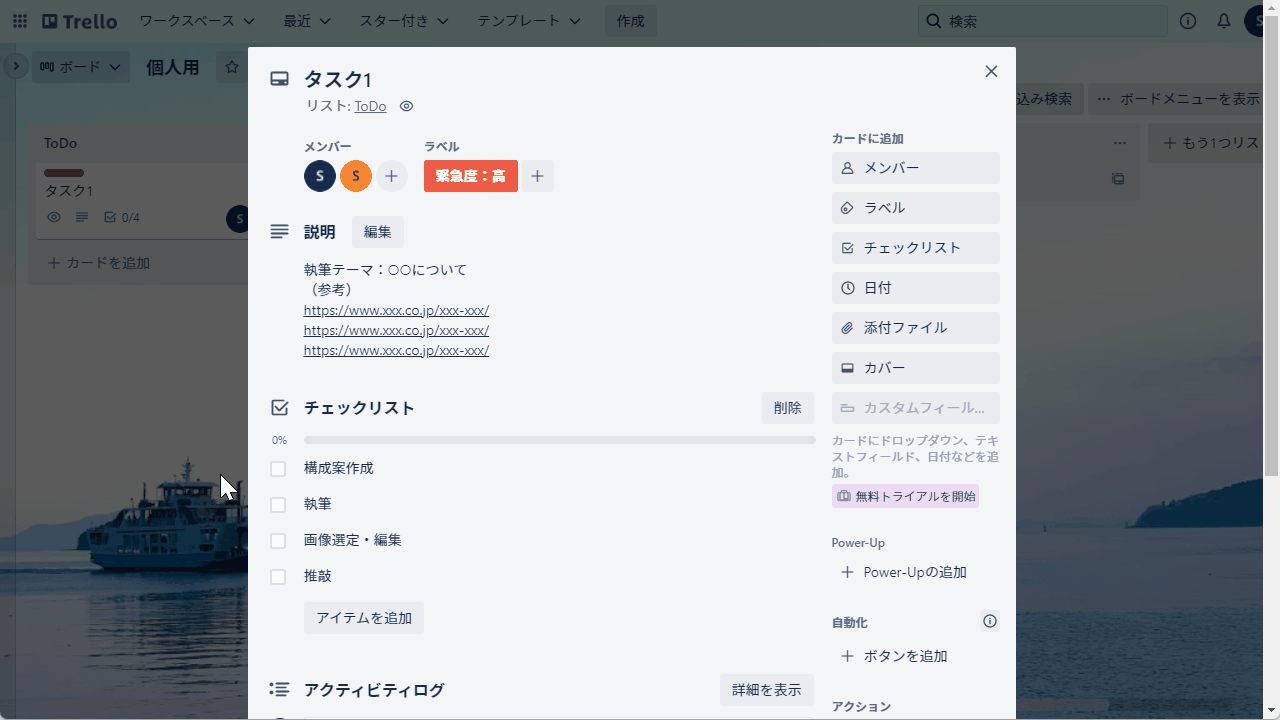This screenshot has width=1280, height=720.
Task: Click 無料トライアルを開始 badge
Action: tap(906, 496)
